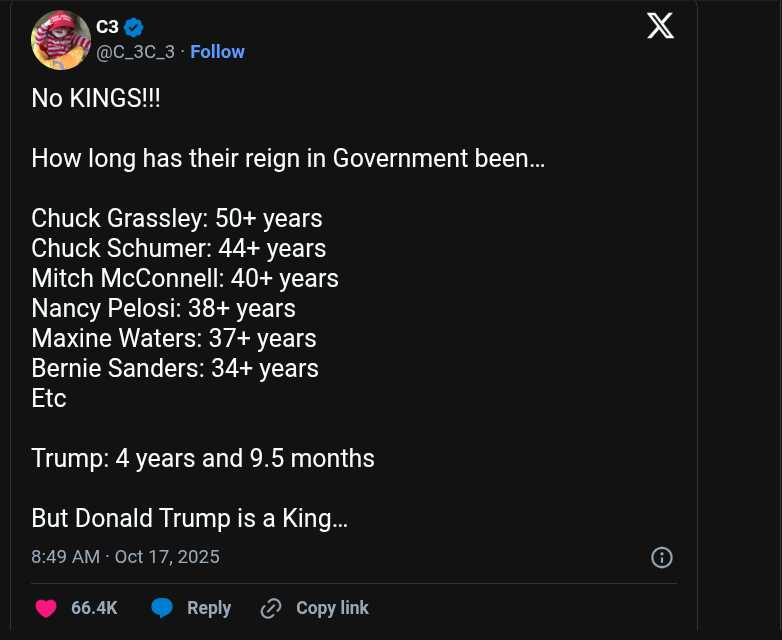This screenshot has height=640, width=782.
Task: Open the C3 profile avatar
Action: (61, 40)
